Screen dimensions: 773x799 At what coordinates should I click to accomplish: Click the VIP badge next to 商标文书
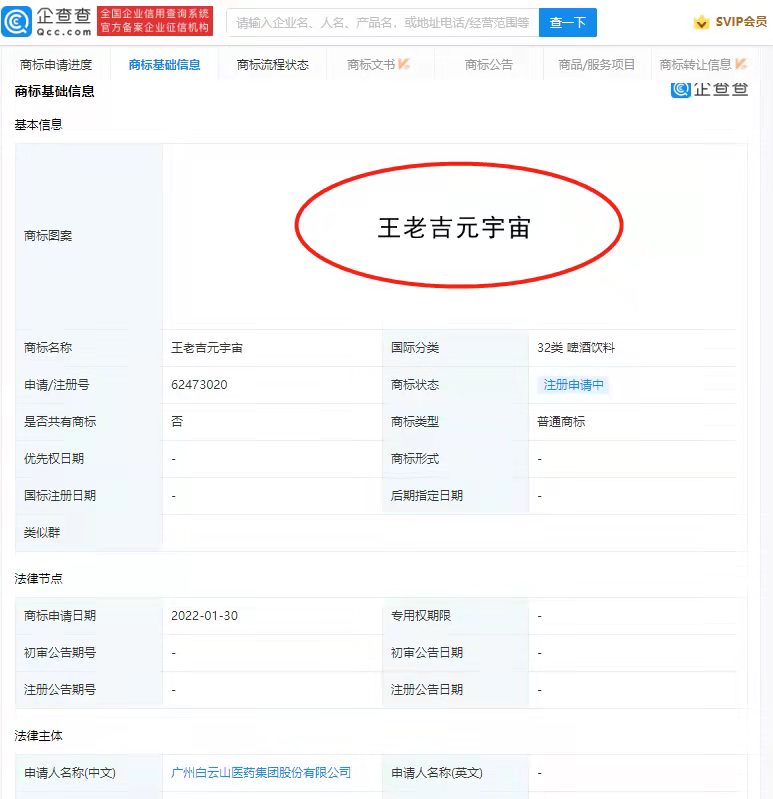pyautogui.click(x=404, y=64)
